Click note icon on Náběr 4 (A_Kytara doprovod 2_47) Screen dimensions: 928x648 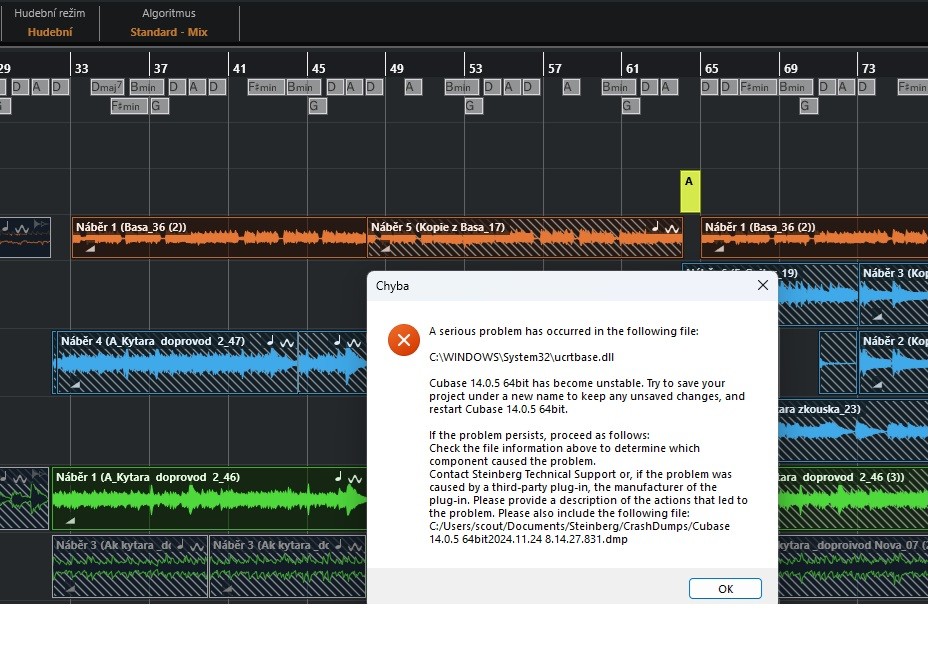(x=270, y=340)
